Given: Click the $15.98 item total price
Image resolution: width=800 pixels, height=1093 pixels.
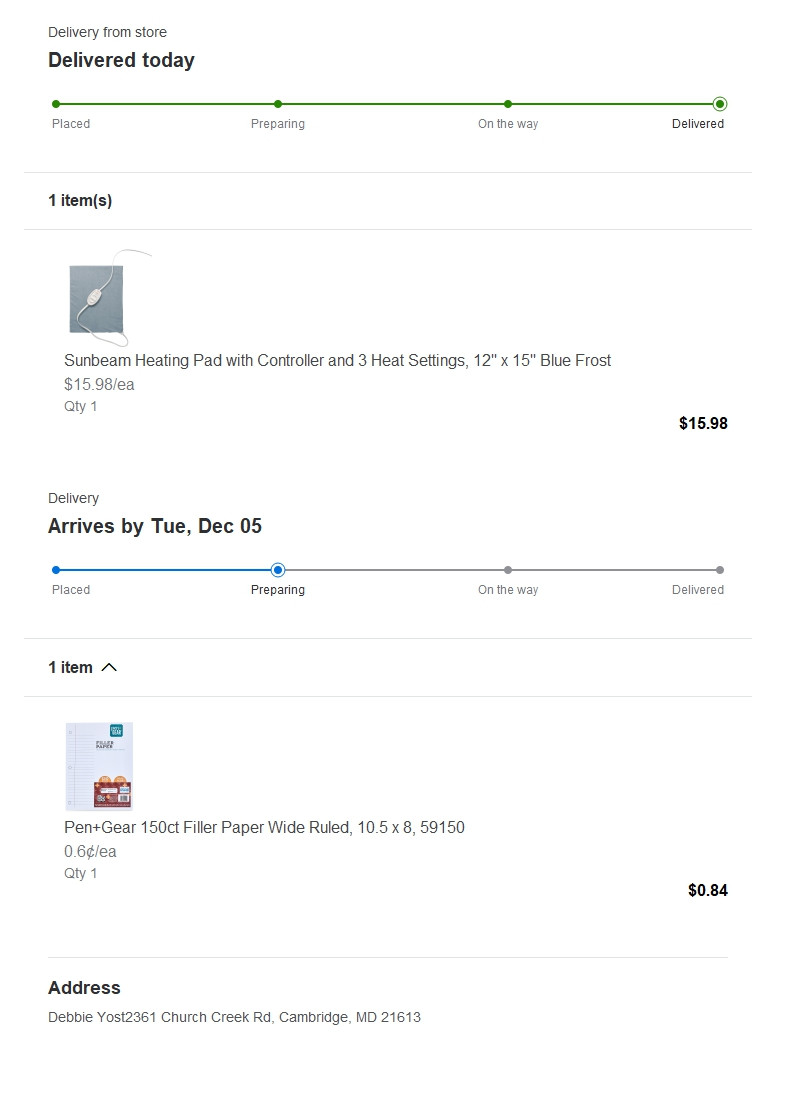Looking at the screenshot, I should [x=703, y=423].
